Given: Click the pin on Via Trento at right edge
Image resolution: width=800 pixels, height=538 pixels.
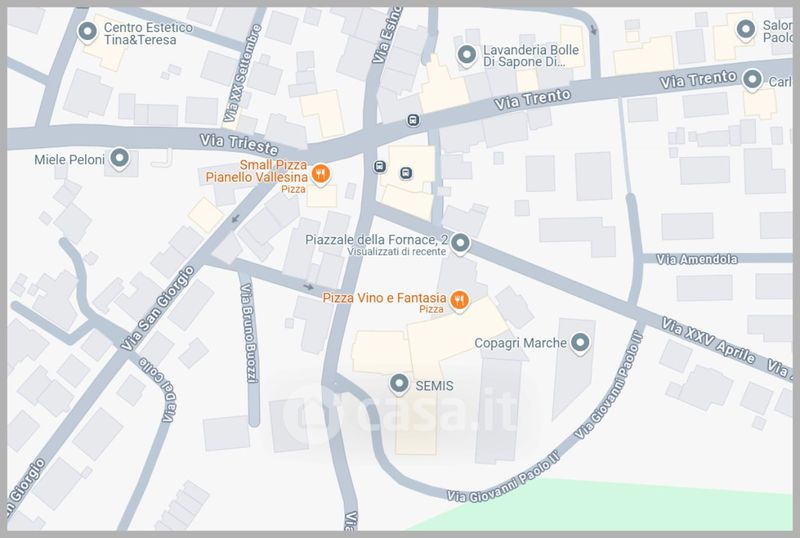Looking at the screenshot, I should point(752,80).
